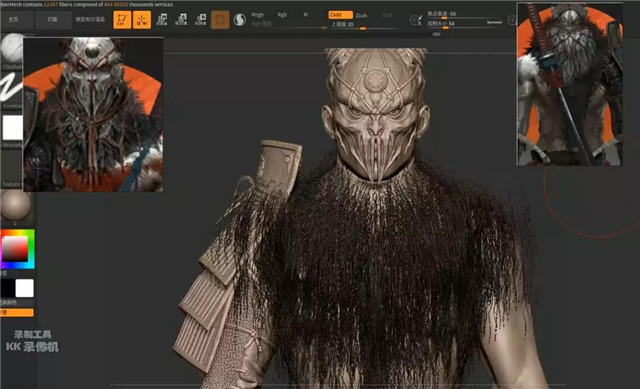Open the ClayBuildup brush selector
Screen dimensions: 640x389
point(12,51)
